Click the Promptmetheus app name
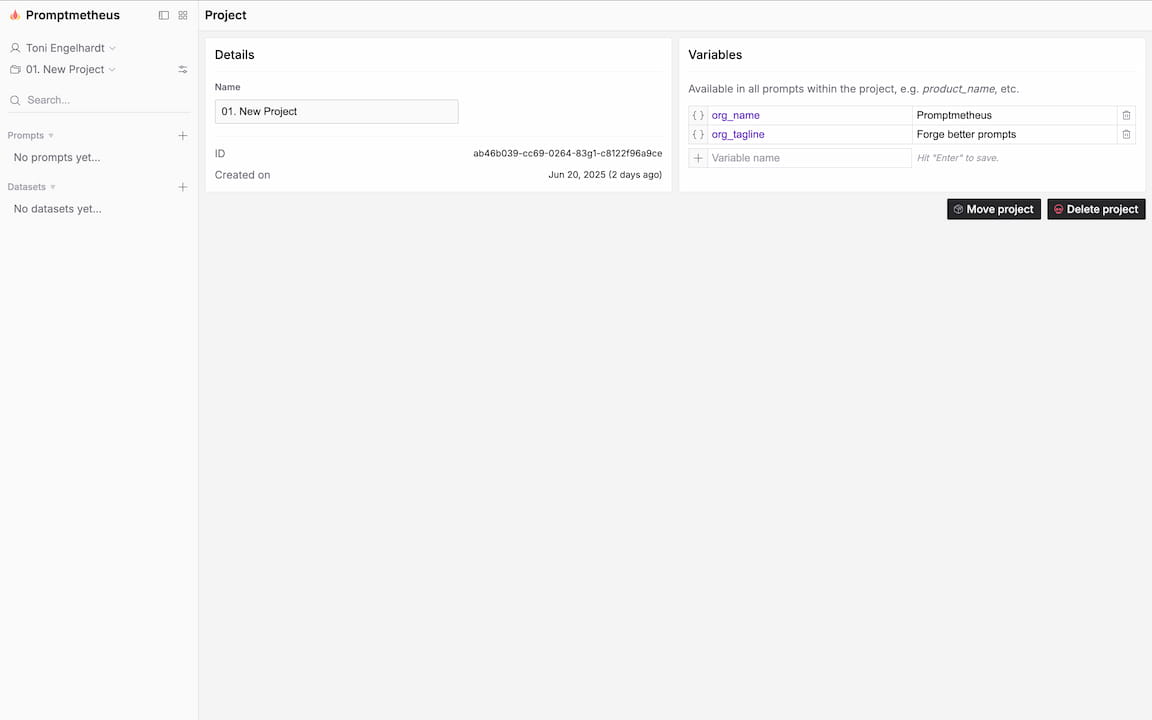 73,15
